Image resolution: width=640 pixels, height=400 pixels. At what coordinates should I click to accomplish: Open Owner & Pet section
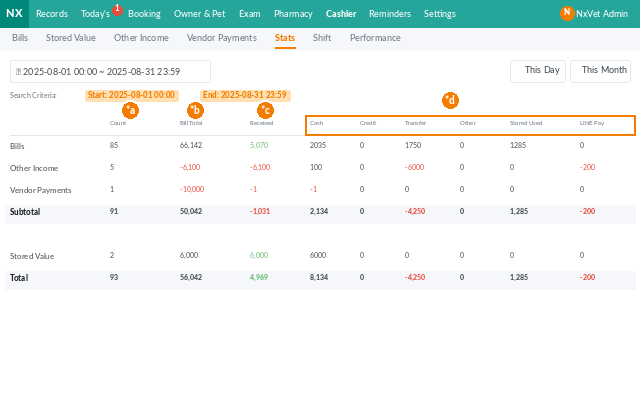click(200, 14)
